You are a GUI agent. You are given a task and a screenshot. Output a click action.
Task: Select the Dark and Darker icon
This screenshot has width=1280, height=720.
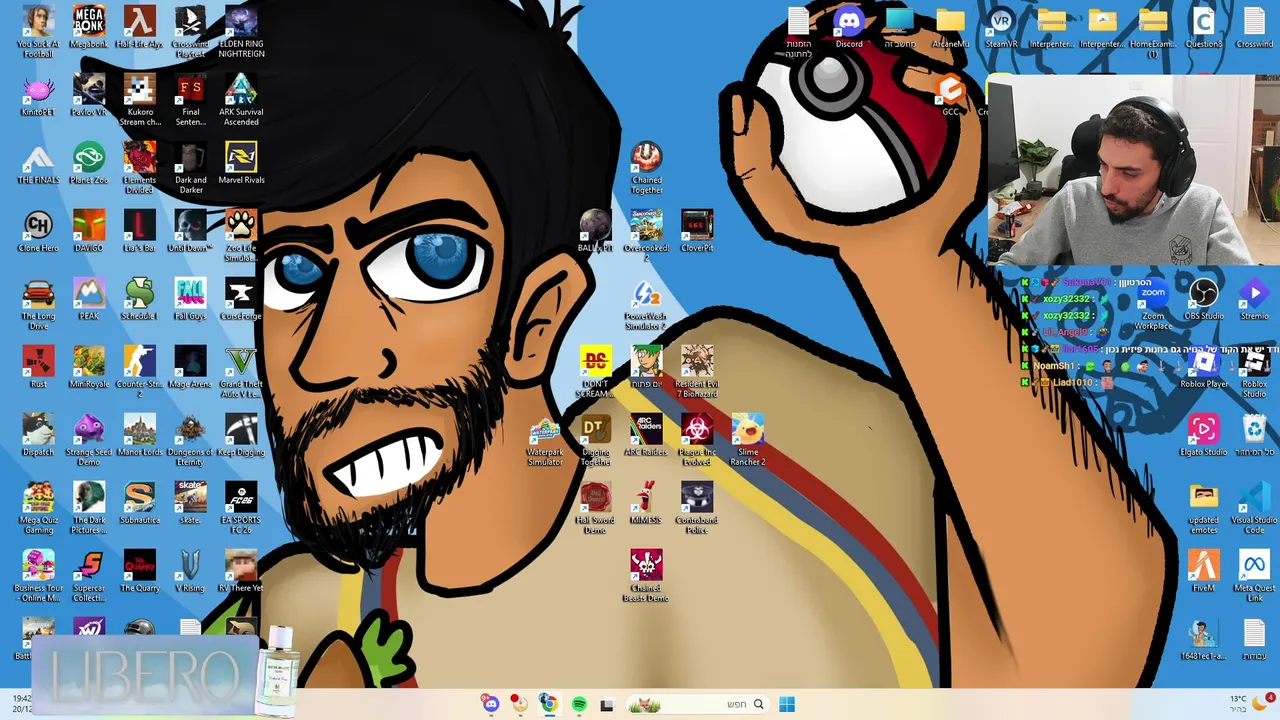190,168
